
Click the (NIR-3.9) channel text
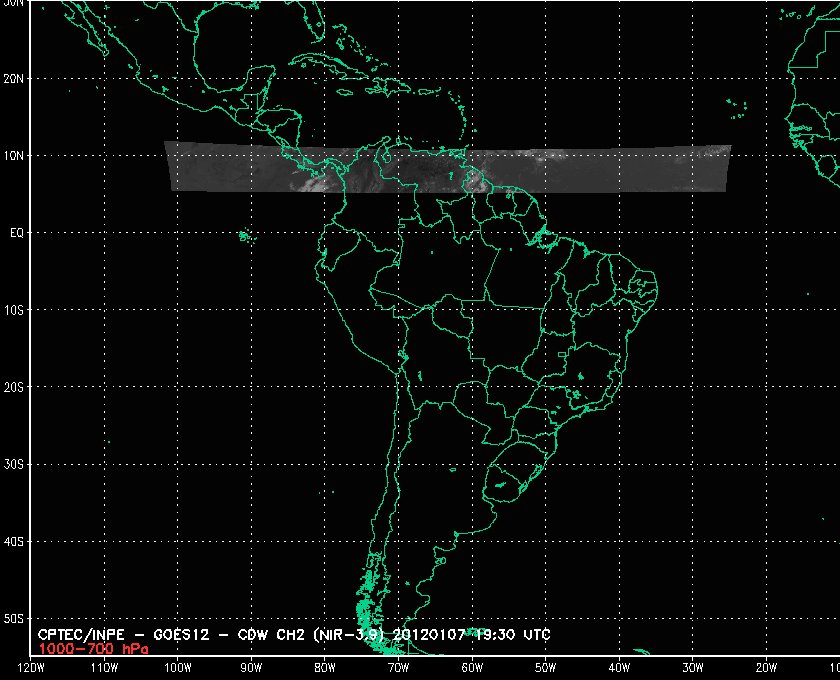(x=349, y=635)
